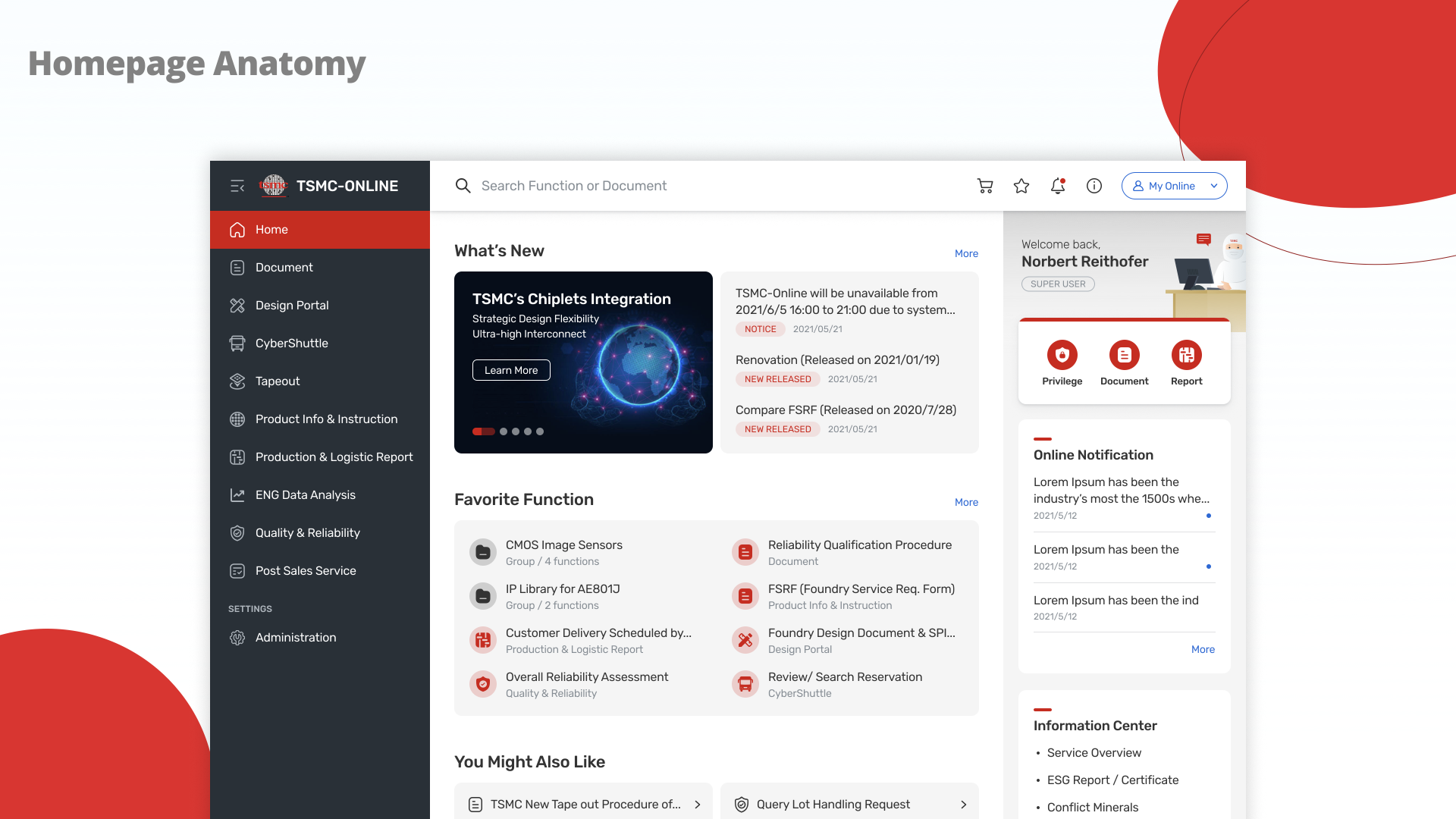Open Query Lot Handling Request chevron
The image size is (1456, 819).
click(964, 805)
